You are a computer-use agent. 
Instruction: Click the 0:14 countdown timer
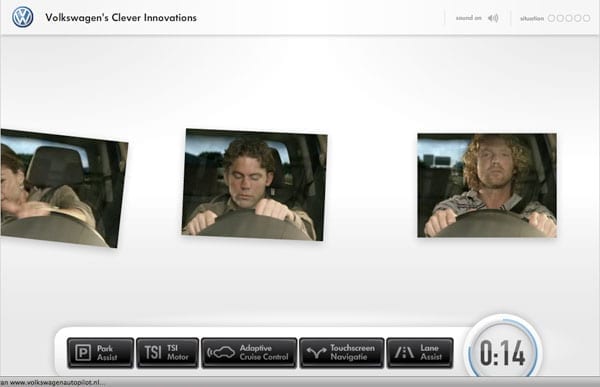[502, 353]
